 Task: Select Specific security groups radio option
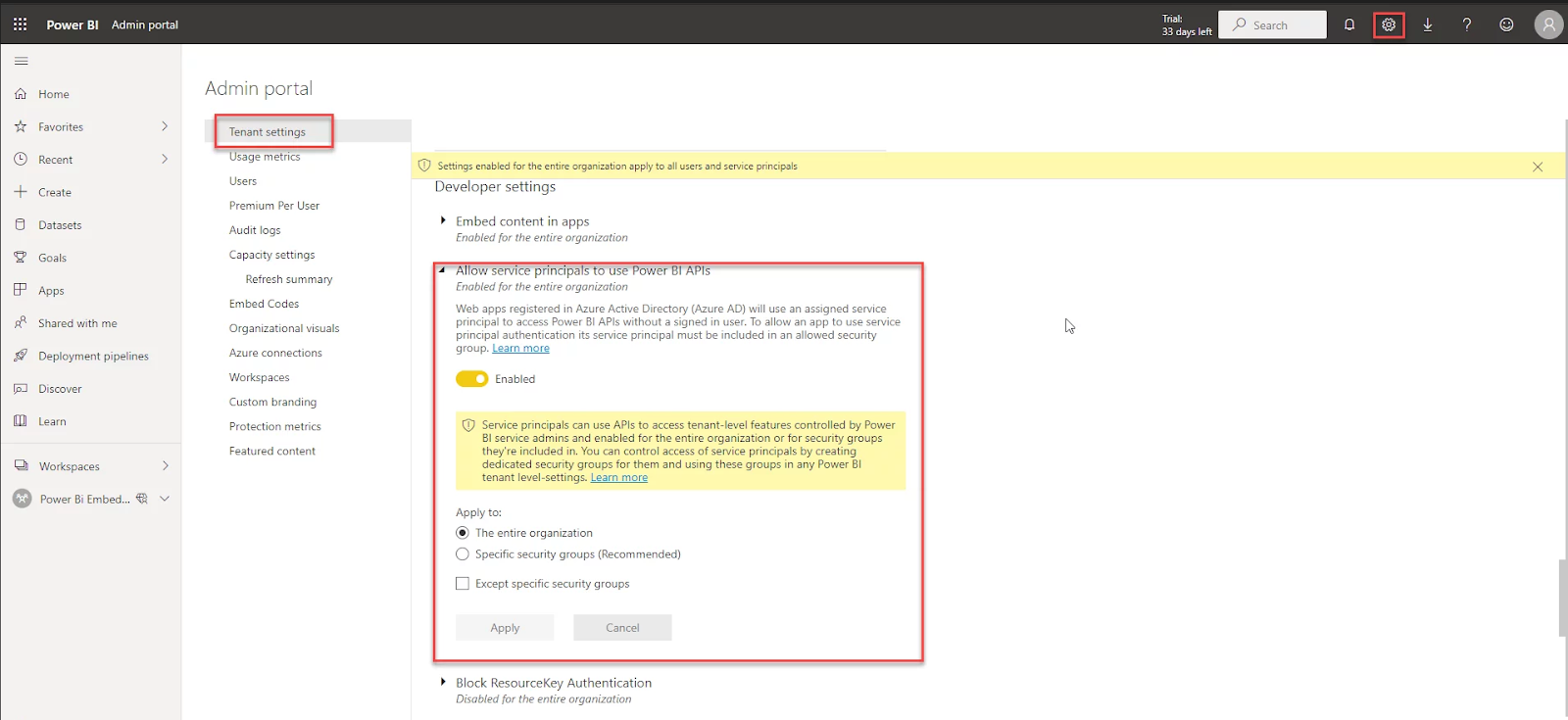(463, 554)
